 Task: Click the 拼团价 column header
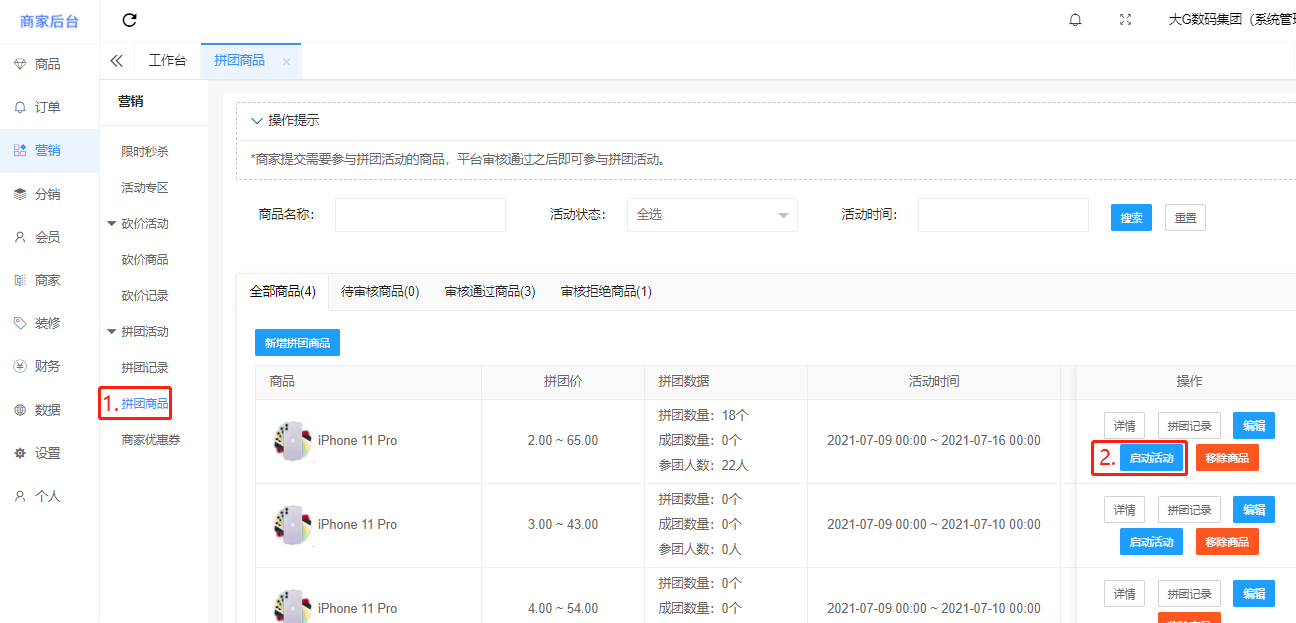(x=563, y=382)
